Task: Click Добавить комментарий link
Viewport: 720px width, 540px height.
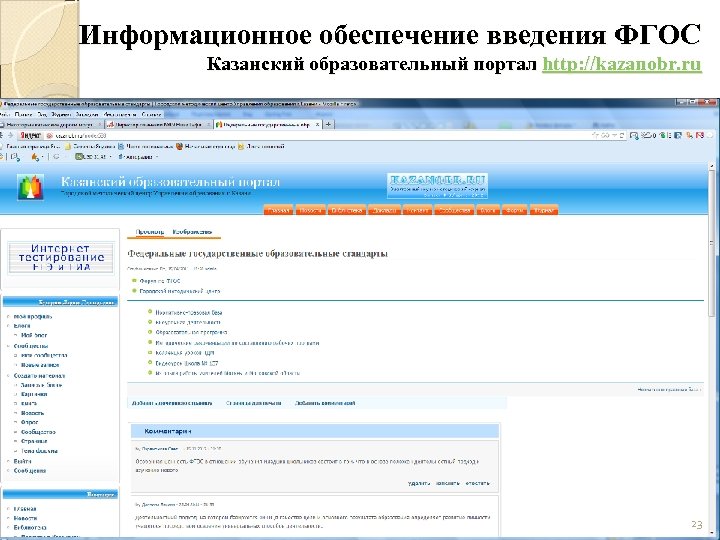Action: click(x=325, y=403)
